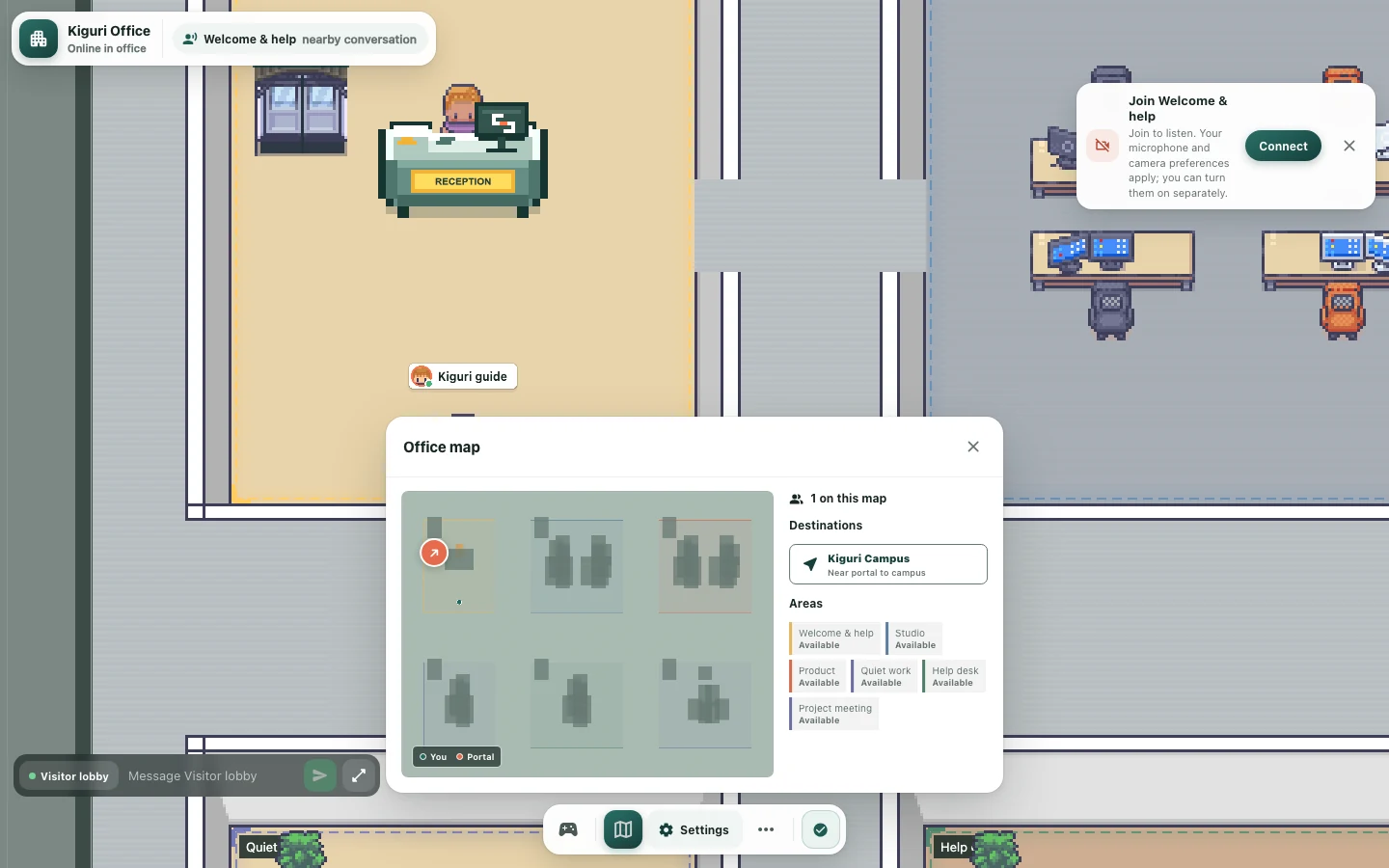Click the top-right room on the minimap
This screenshot has width=1389, height=868.
pyautogui.click(x=705, y=565)
